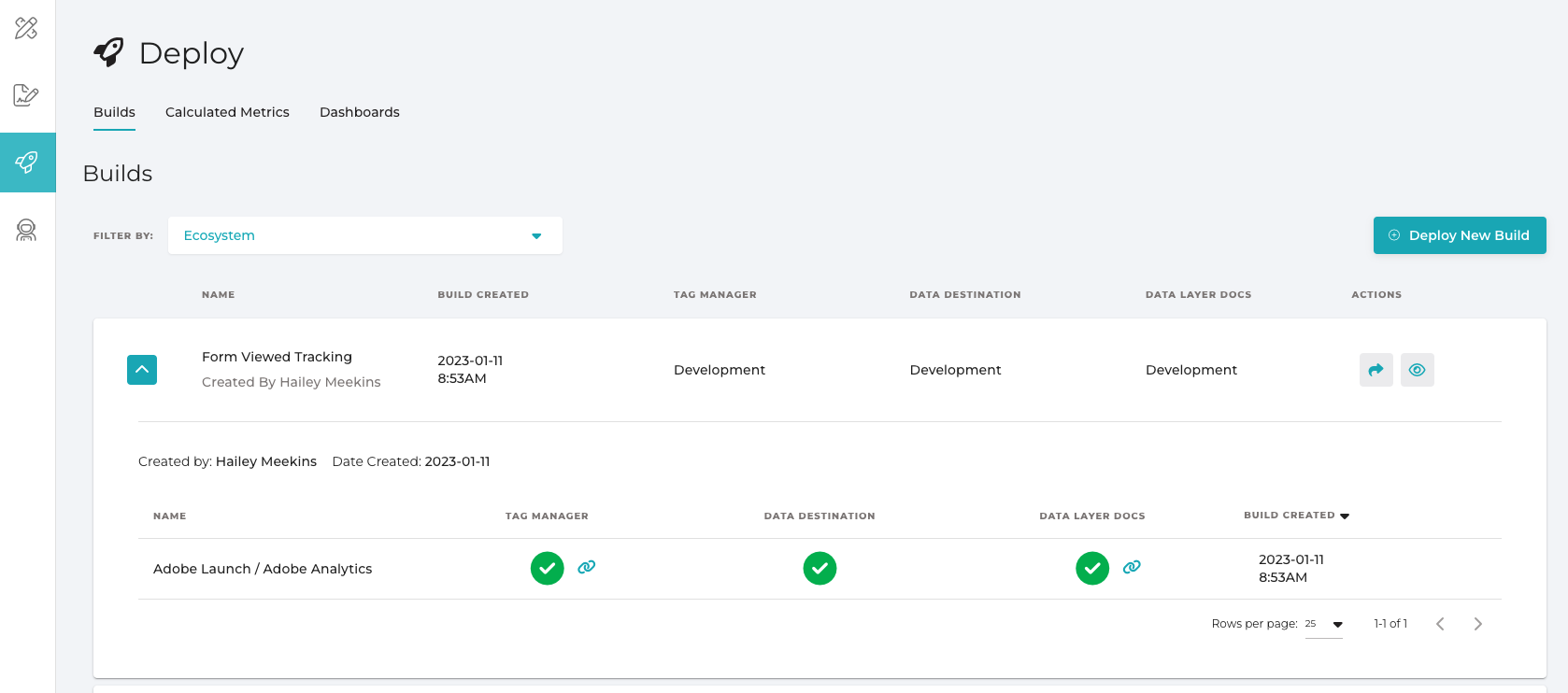Click Adobe row build timestamp 2023-01-11 8:53AM
Image resolution: width=1568 pixels, height=693 pixels.
click(x=1290, y=568)
